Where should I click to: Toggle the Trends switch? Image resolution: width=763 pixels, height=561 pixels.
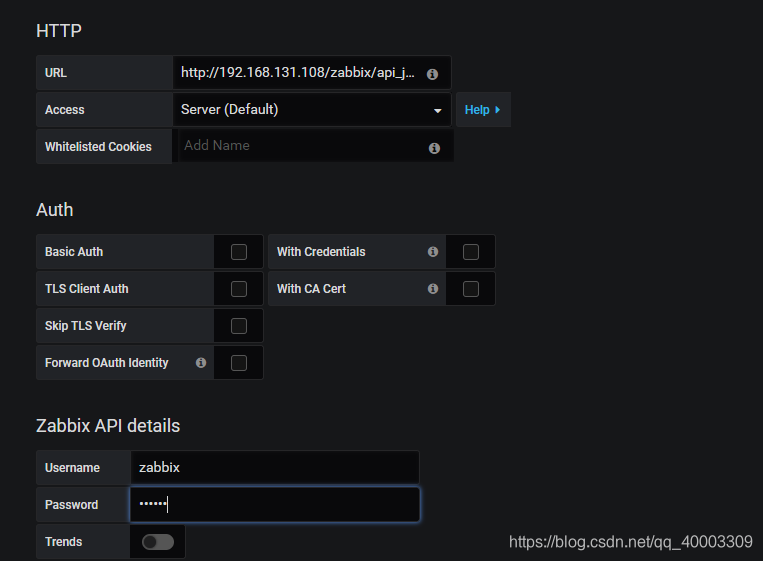(x=158, y=542)
